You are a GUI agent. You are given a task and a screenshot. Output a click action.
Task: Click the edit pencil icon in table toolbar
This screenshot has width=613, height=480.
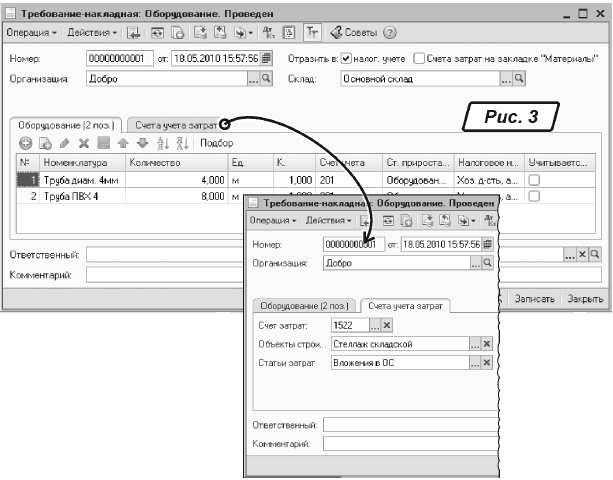[65, 143]
